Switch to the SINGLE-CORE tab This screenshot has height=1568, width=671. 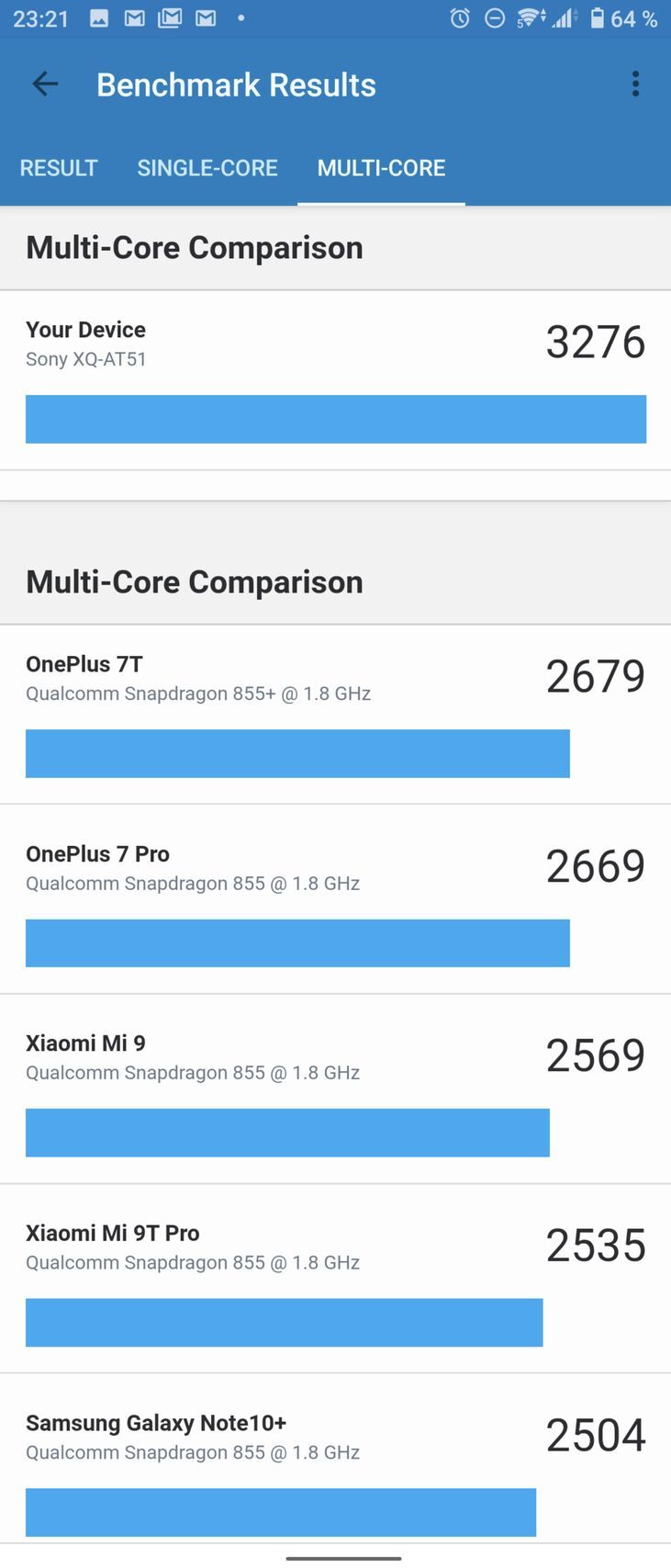[207, 168]
